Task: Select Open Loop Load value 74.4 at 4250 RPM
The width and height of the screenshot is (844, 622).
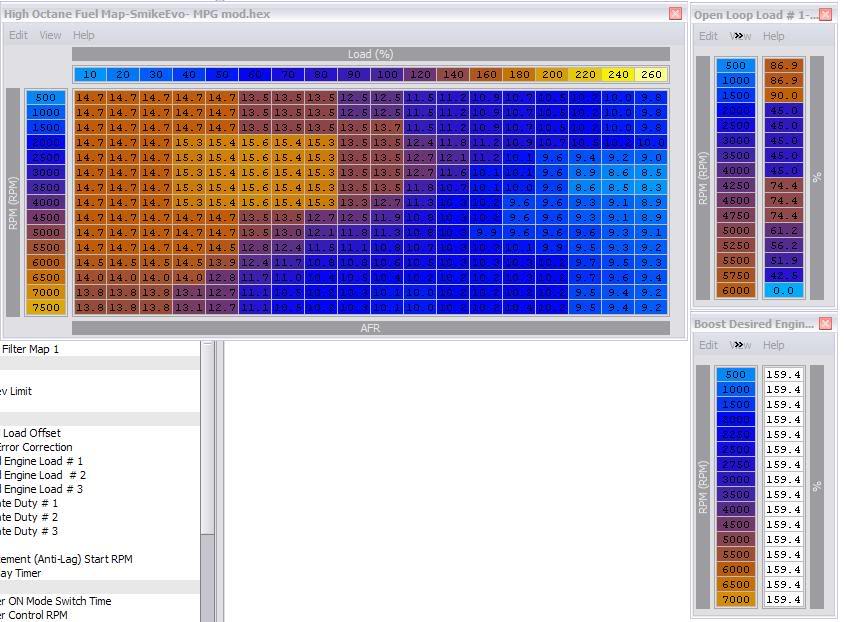Action: (784, 186)
